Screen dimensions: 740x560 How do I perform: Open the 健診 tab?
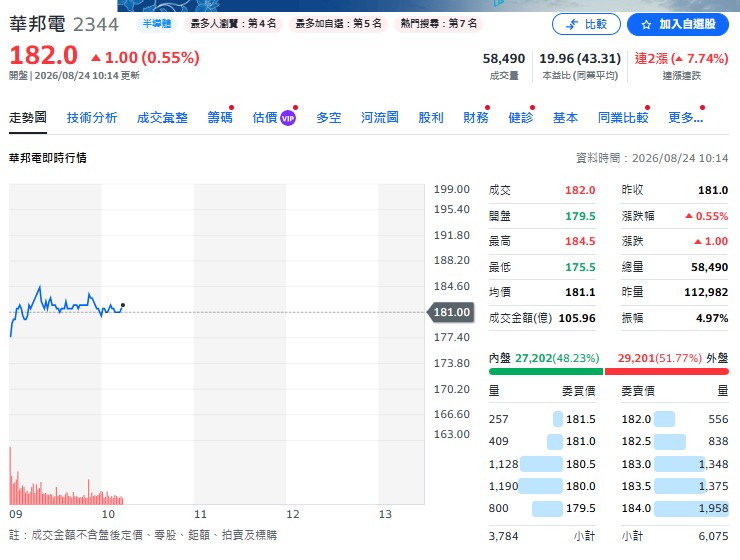521,117
